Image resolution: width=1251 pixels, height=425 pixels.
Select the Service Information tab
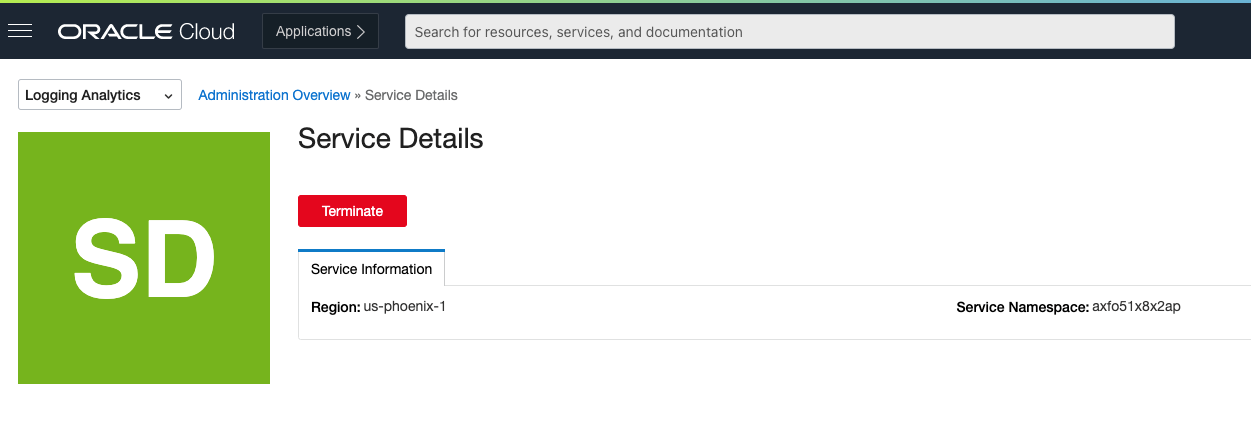371,269
